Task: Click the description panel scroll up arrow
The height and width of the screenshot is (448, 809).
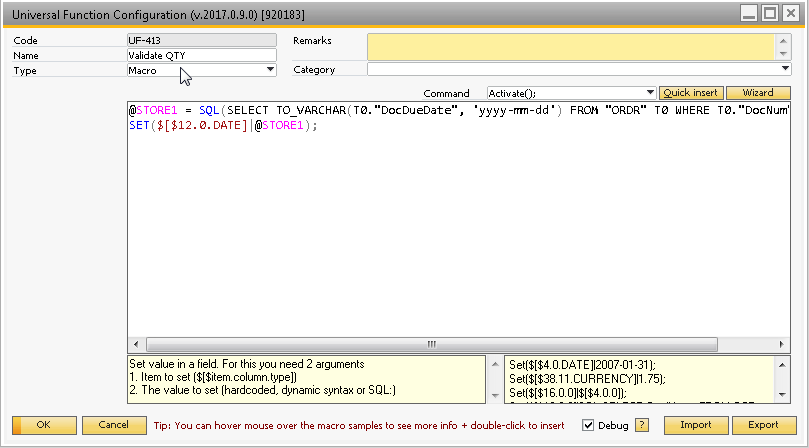Action: (495, 364)
